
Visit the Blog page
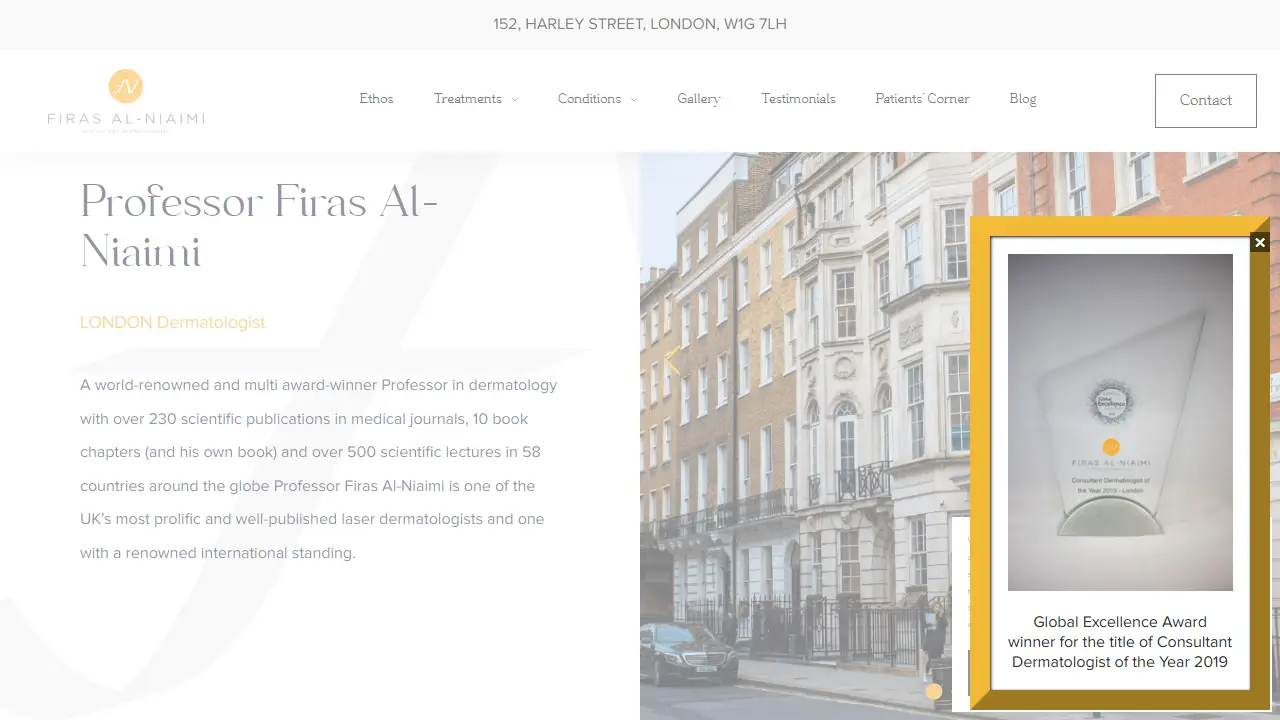coord(1023,99)
